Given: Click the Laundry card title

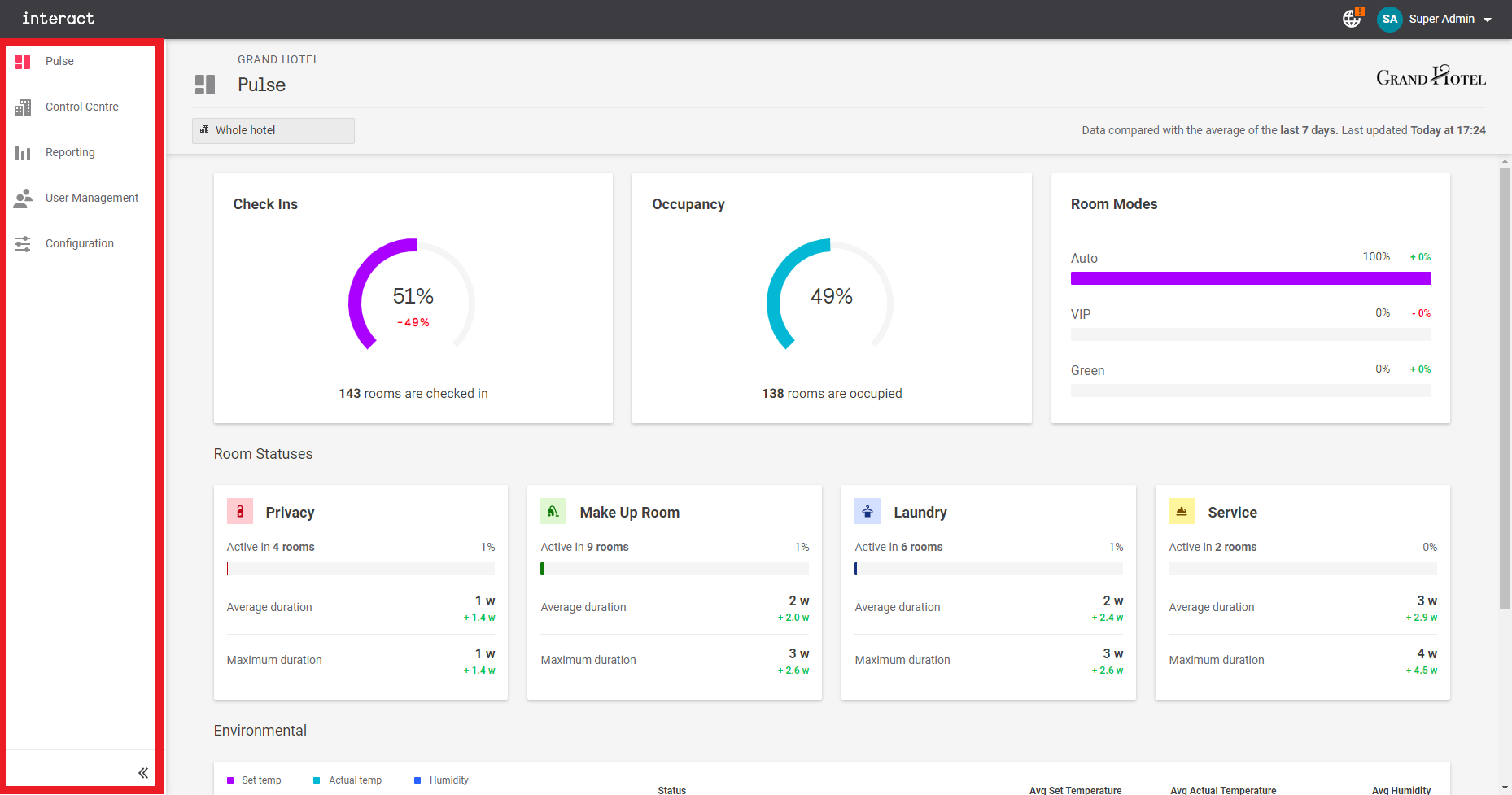Looking at the screenshot, I should click(x=920, y=513).
